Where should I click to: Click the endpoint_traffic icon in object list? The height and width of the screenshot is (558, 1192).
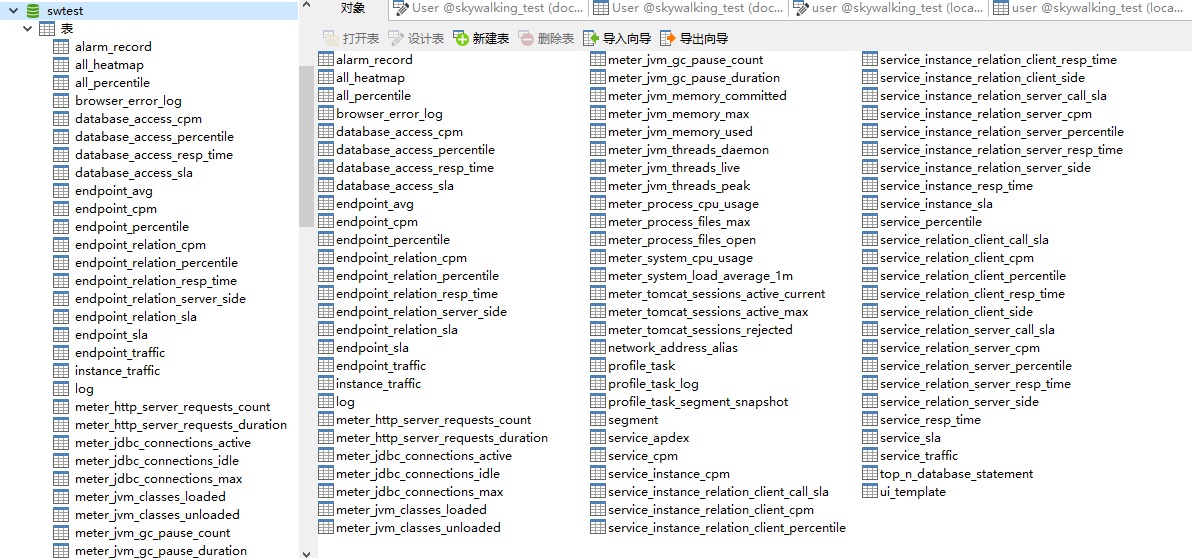click(x=325, y=366)
